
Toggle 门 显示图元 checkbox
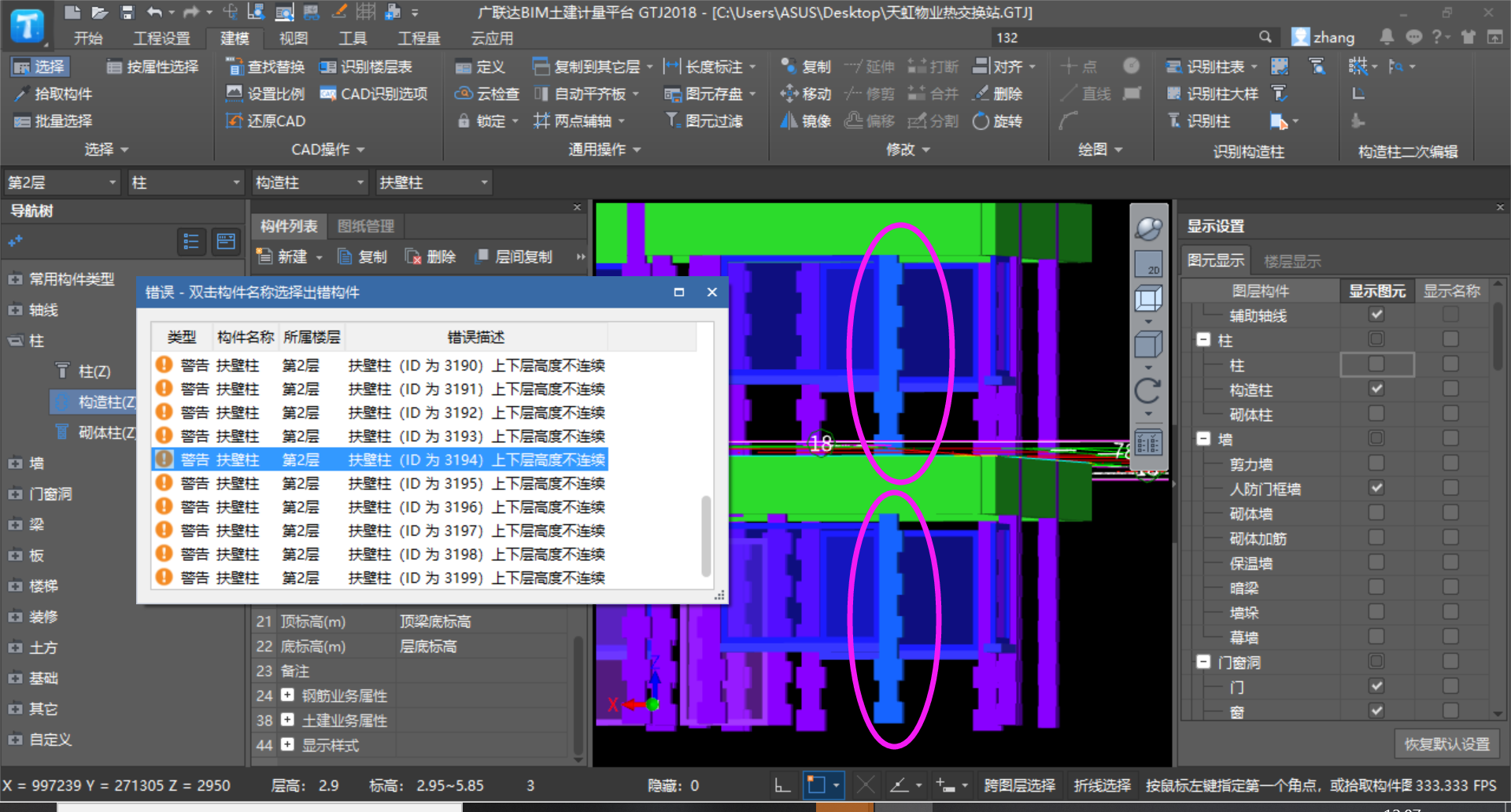coord(1376,686)
